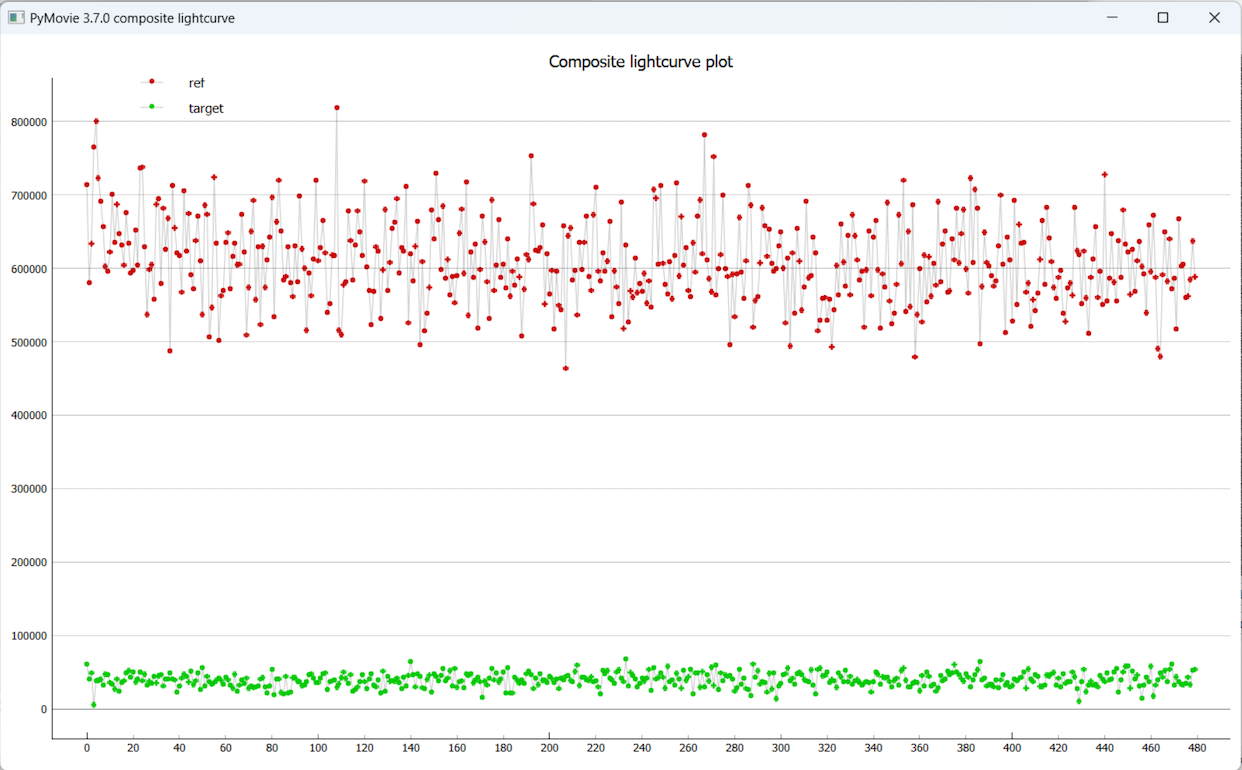Viewport: 1242px width, 770px height.
Task: Select the lowest green target point near reading 3
Action: [x=94, y=705]
